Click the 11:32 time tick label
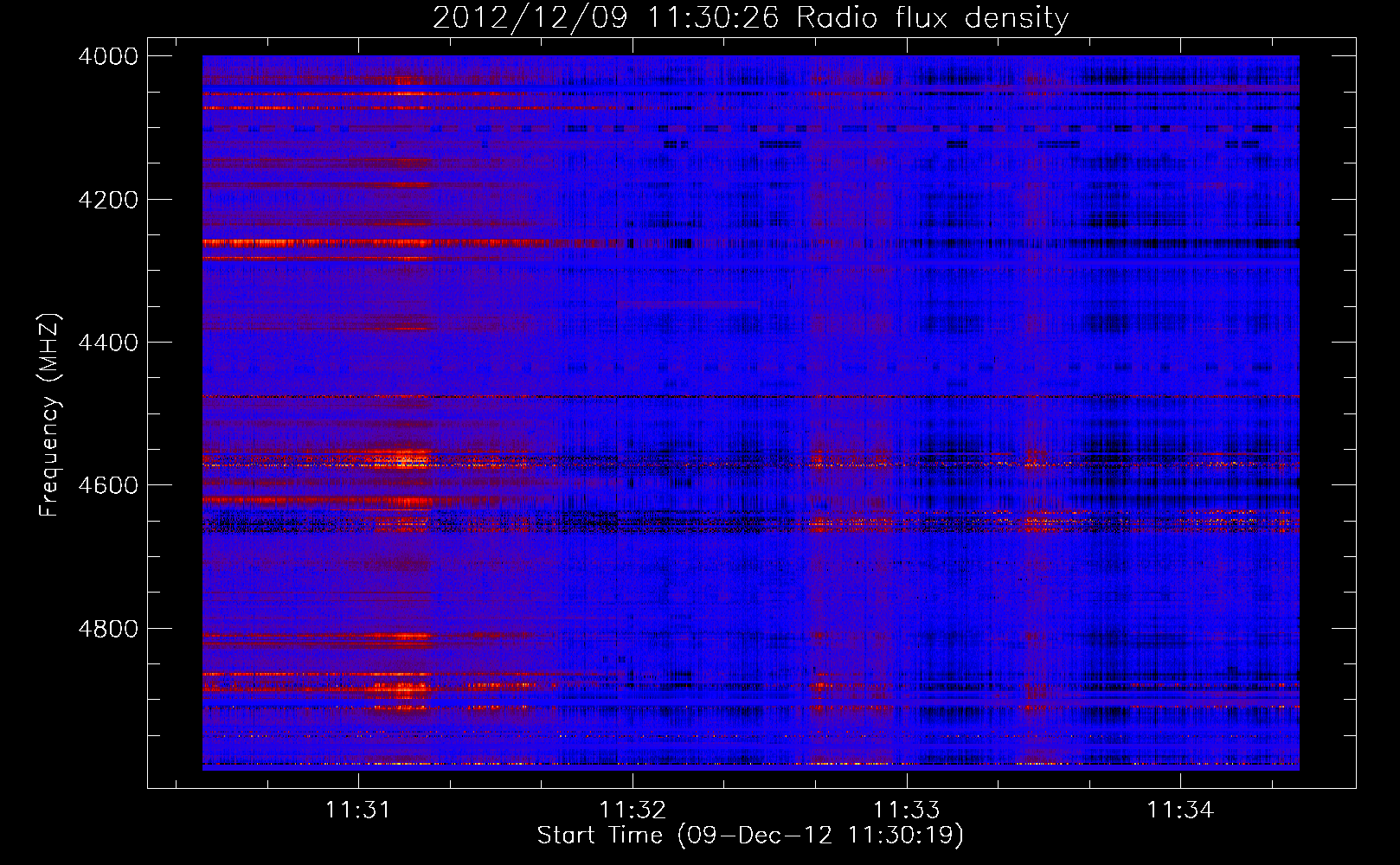Image resolution: width=1400 pixels, height=865 pixels. tap(633, 811)
